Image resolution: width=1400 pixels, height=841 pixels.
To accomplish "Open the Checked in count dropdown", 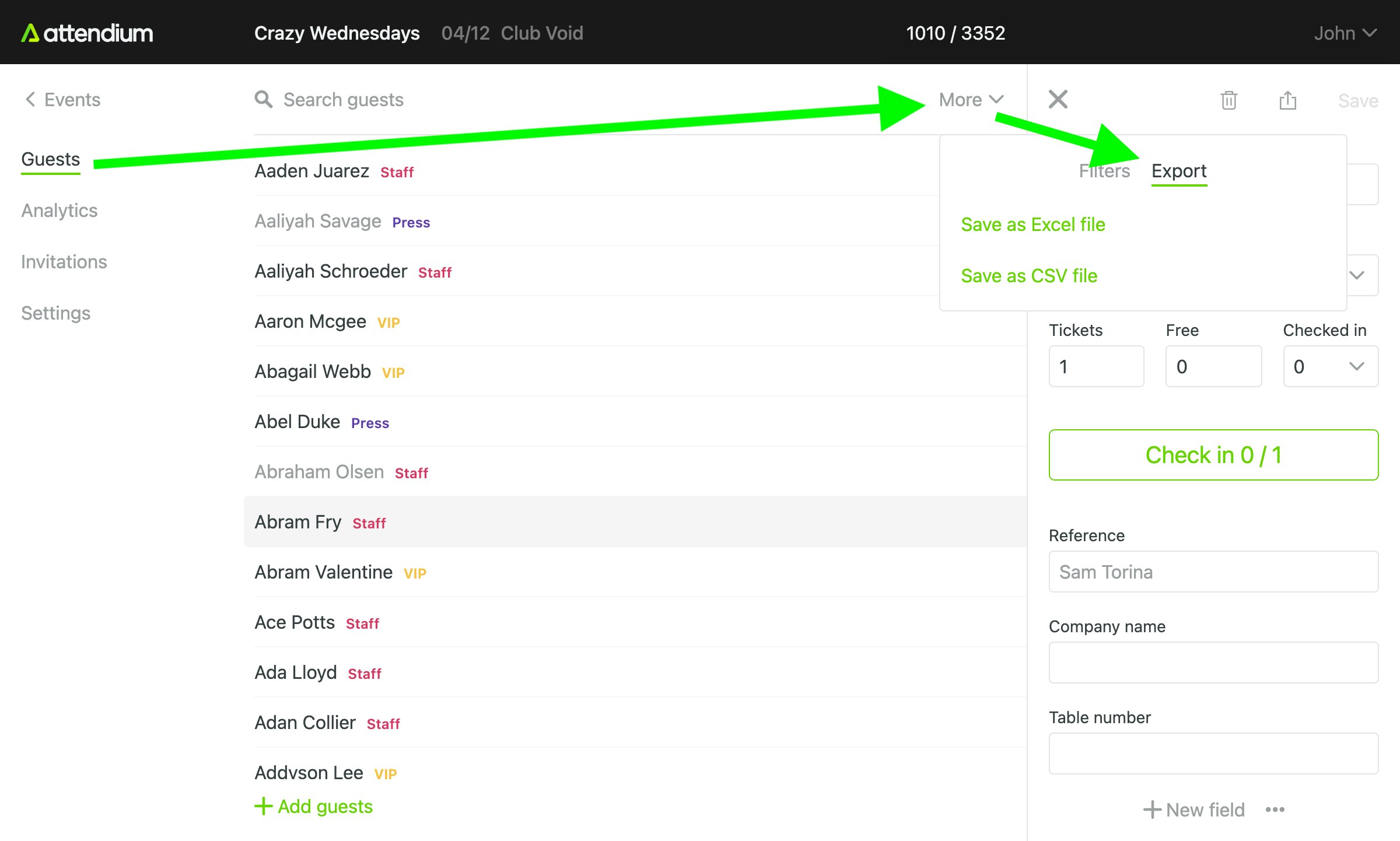I will pos(1331,366).
